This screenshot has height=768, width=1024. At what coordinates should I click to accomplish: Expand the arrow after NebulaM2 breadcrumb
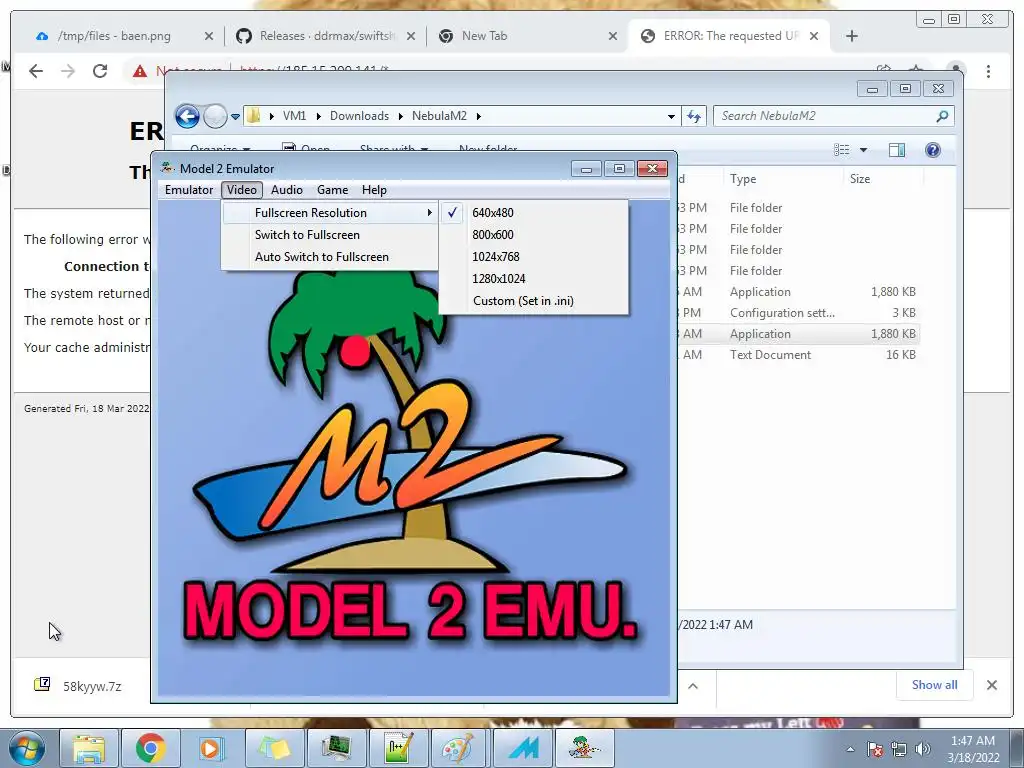point(479,116)
